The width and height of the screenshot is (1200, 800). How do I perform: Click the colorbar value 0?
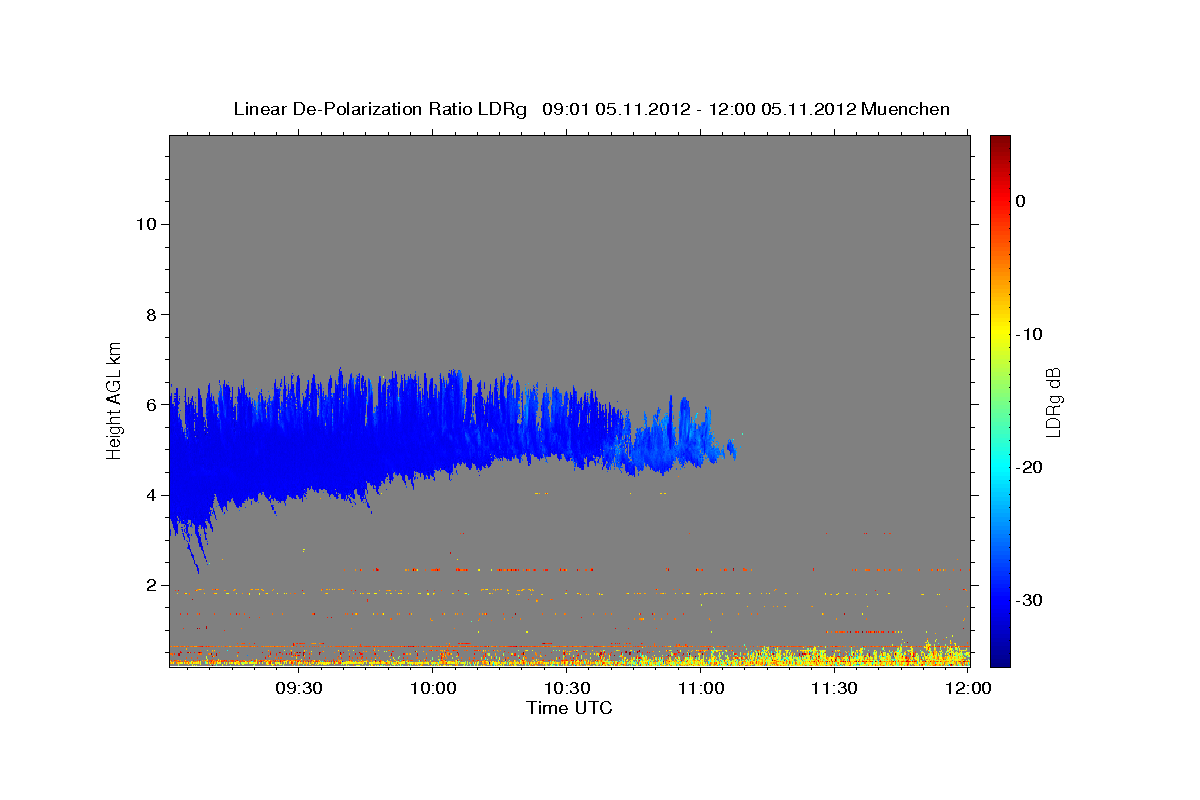click(x=1021, y=201)
